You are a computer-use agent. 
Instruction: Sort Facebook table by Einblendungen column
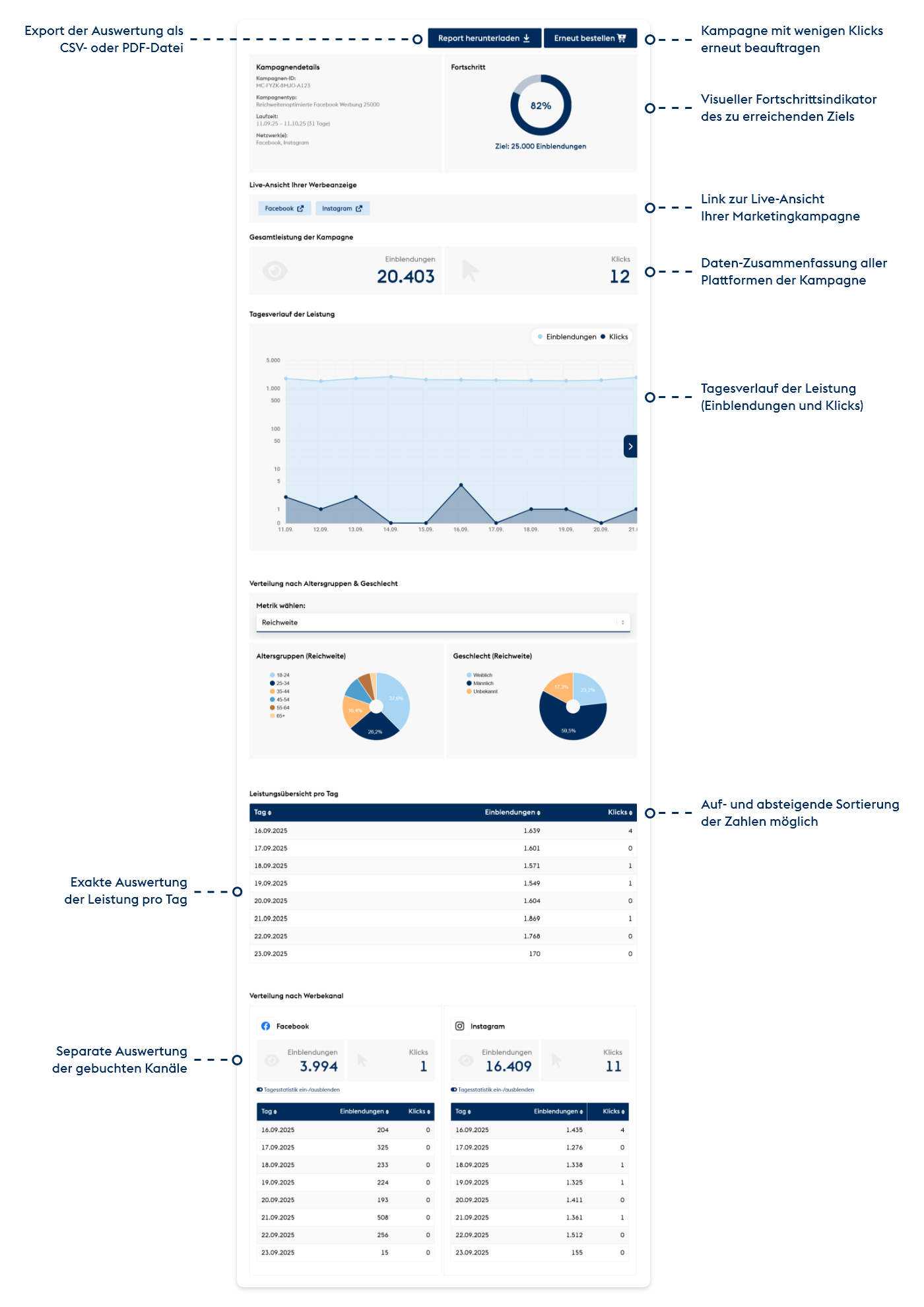364,1112
